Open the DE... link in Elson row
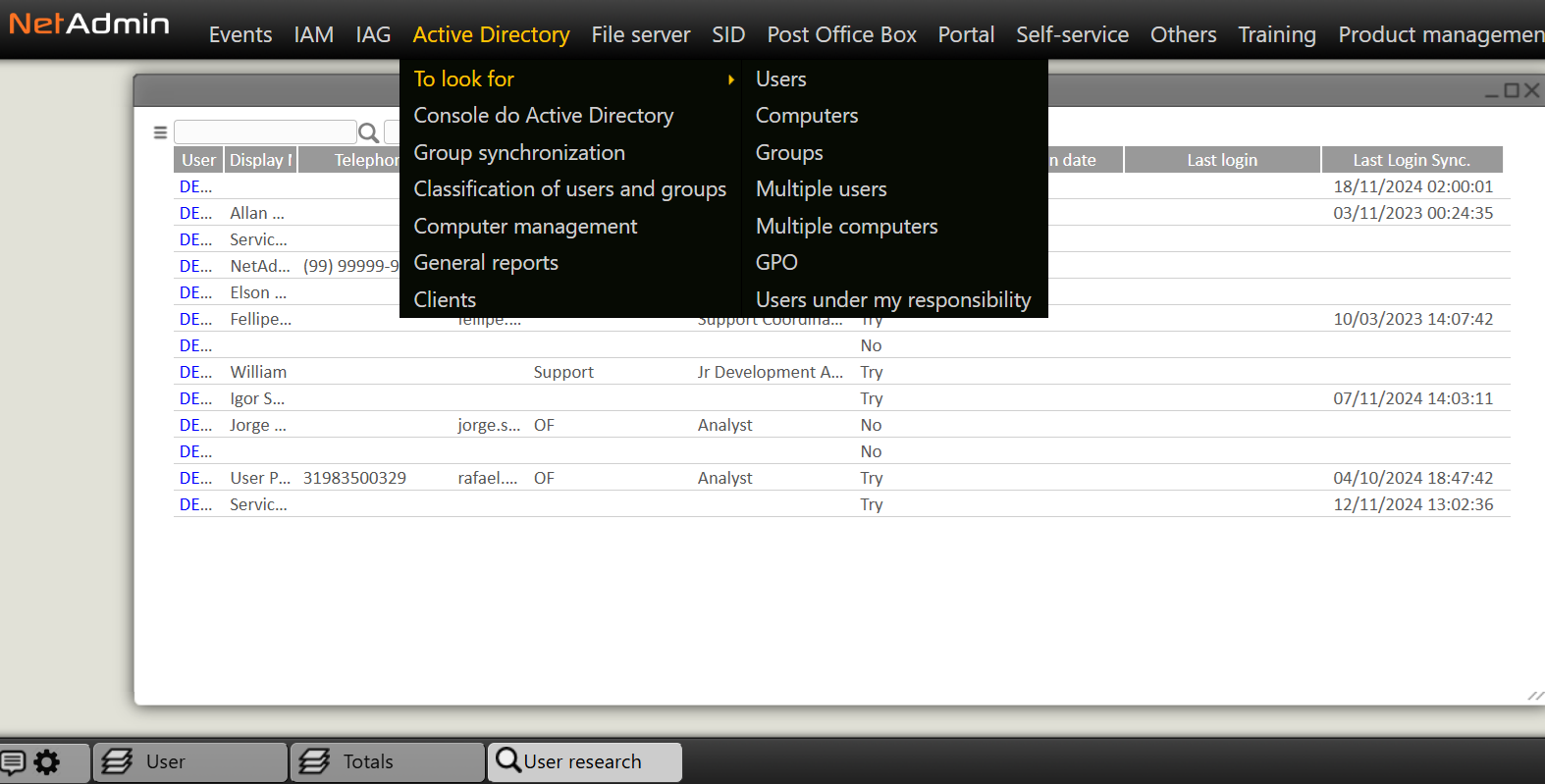Viewport: 1545px width, 784px height. pyautogui.click(x=195, y=292)
